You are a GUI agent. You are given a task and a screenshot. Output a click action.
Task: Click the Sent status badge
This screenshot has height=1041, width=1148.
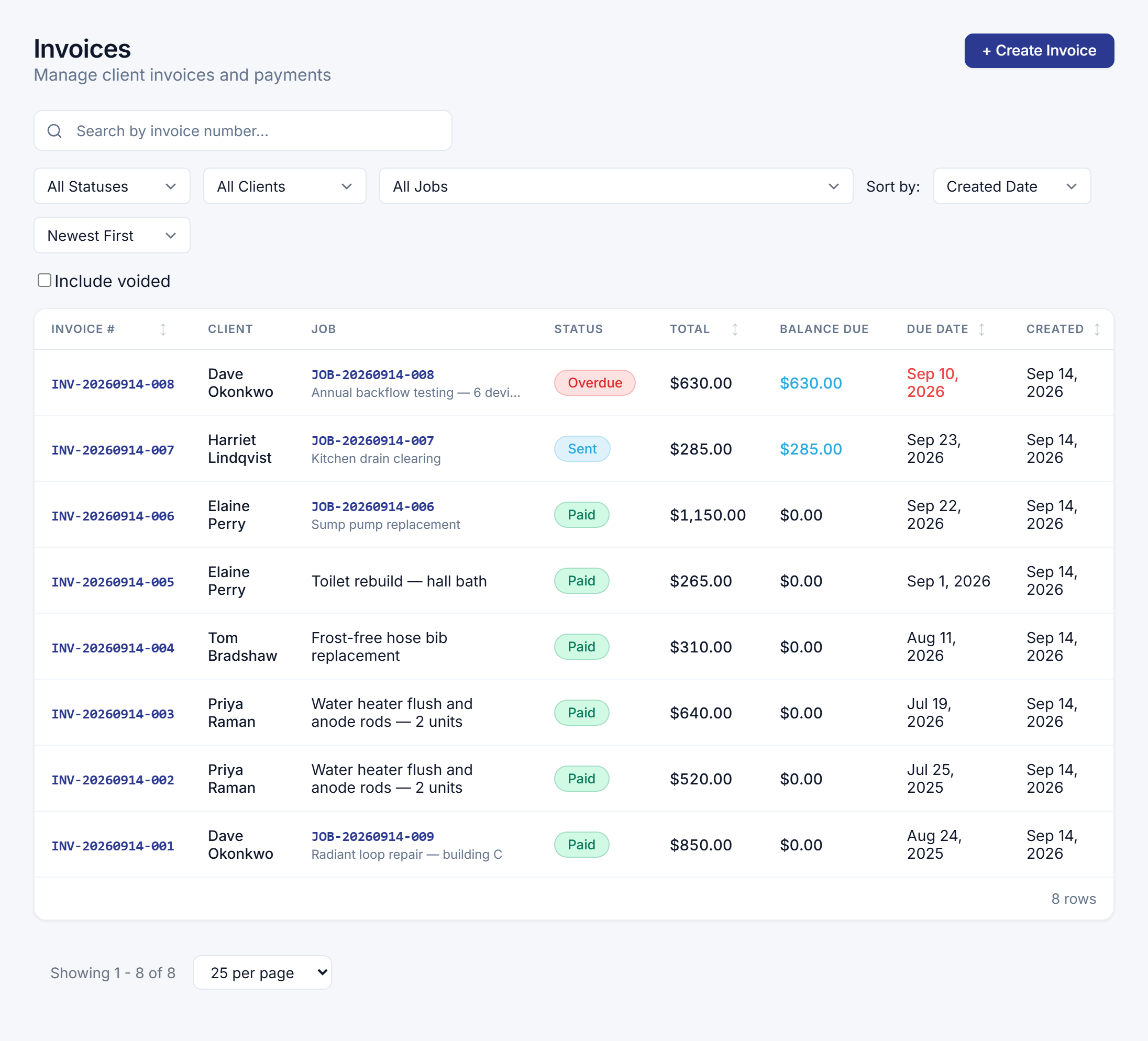coord(582,449)
